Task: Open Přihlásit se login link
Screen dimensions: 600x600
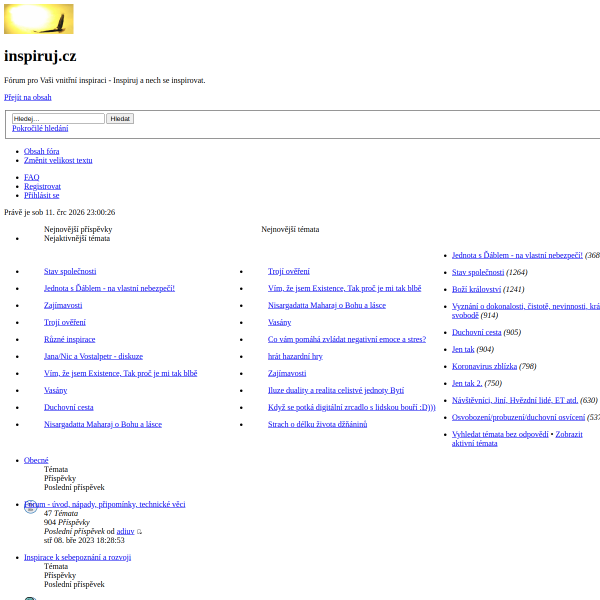Action: (42, 195)
